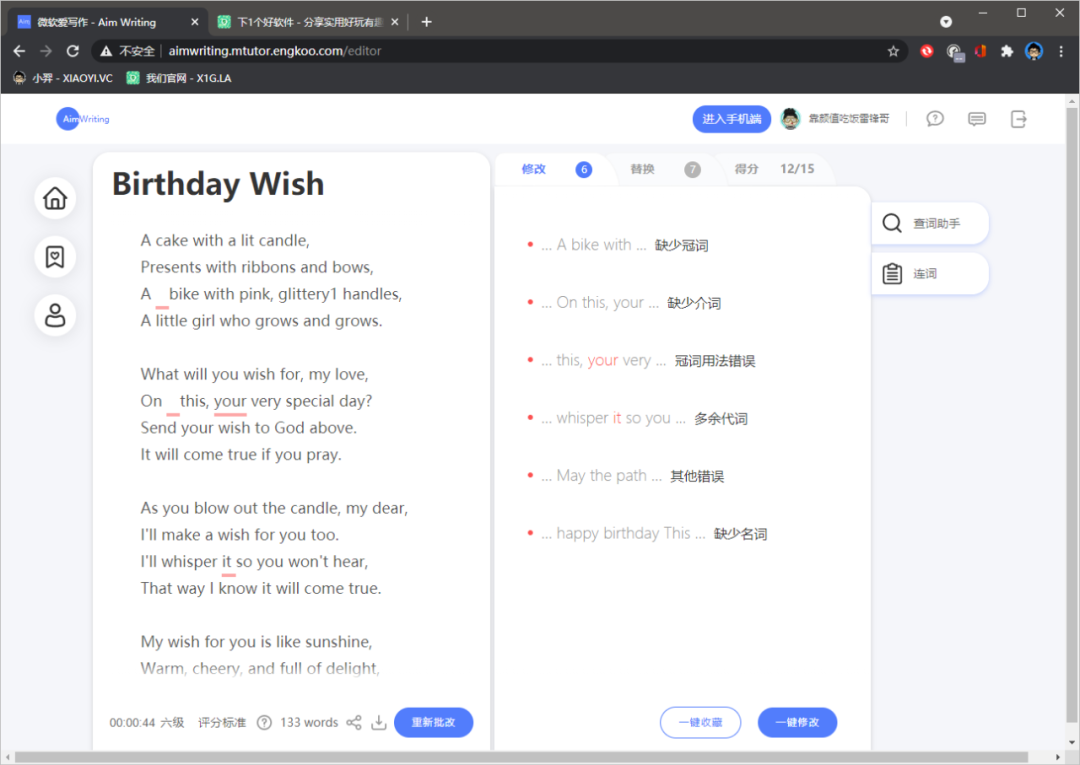
Task: Click the clipboard icon of 连词
Action: click(892, 273)
